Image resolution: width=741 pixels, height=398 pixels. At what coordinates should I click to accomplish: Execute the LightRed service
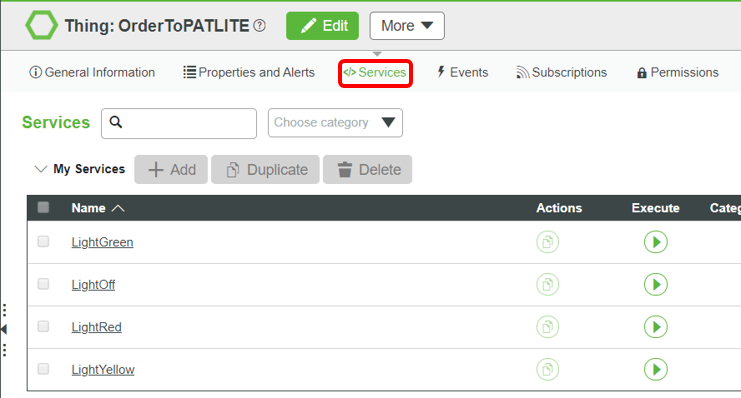pos(655,327)
